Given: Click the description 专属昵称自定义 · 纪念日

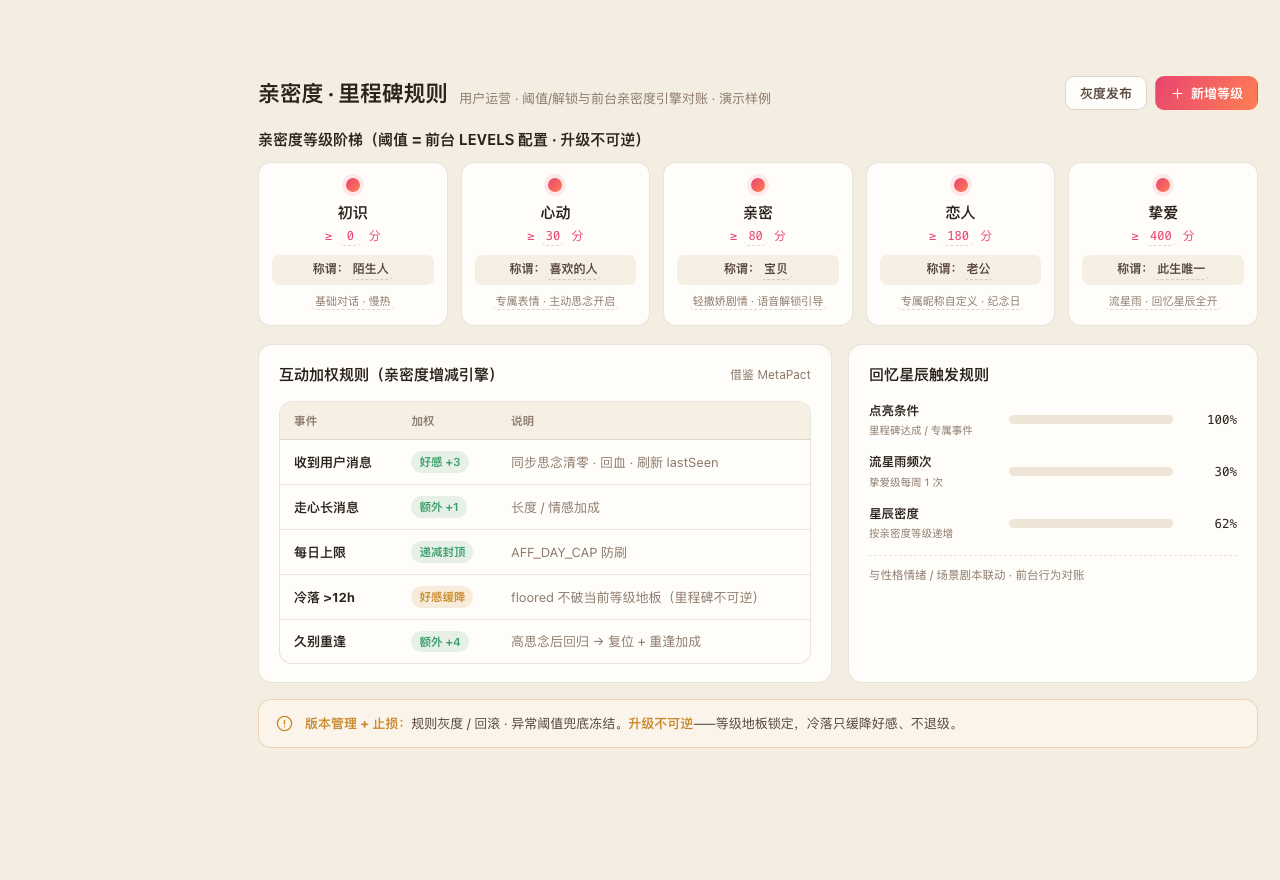Looking at the screenshot, I should tap(961, 301).
